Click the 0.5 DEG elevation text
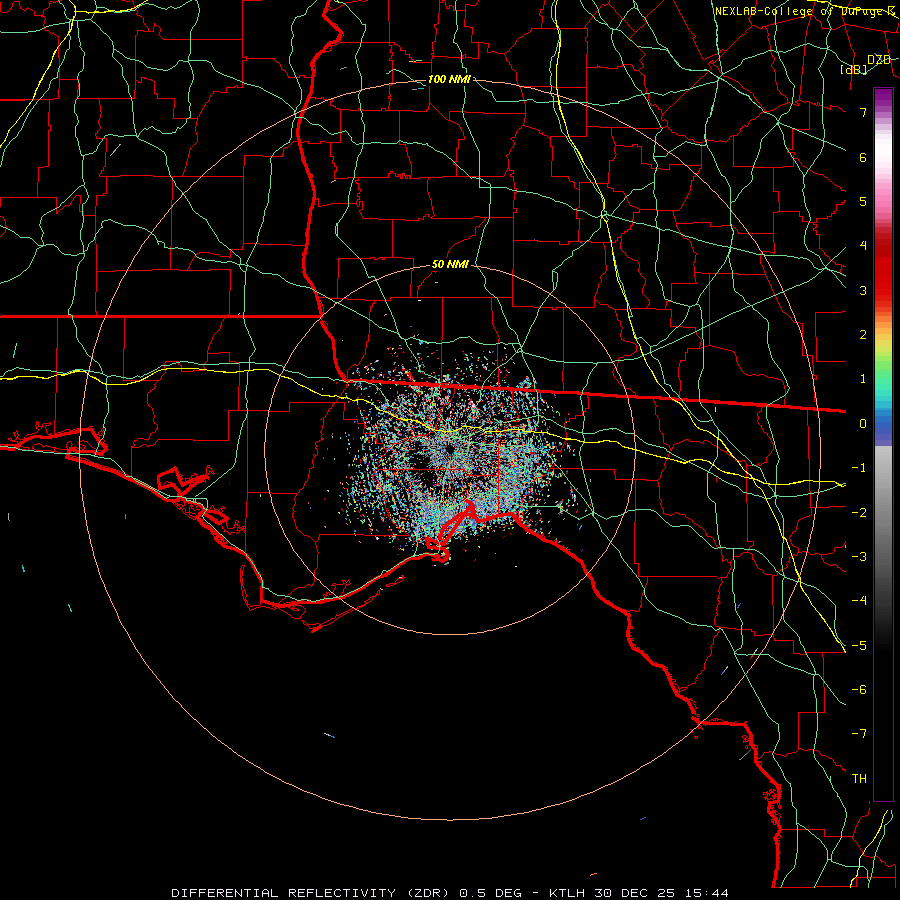Viewport: 900px width, 900px height. [x=490, y=893]
